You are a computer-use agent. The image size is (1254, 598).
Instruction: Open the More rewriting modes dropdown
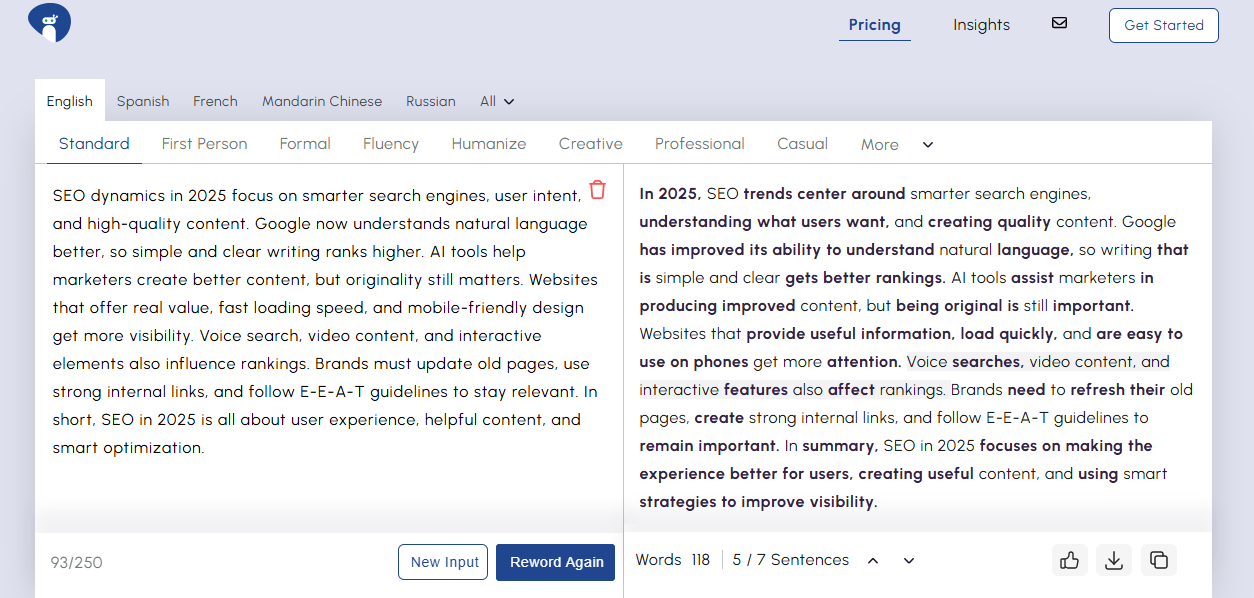coord(895,144)
